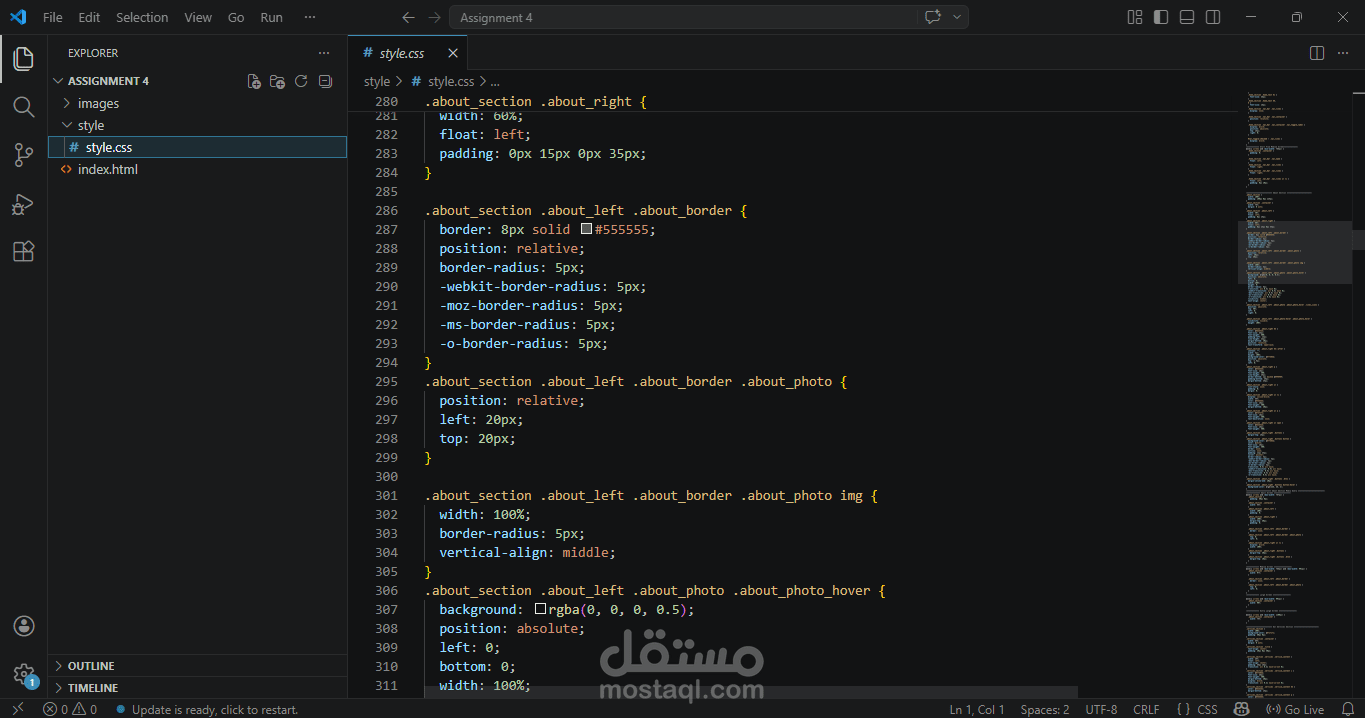This screenshot has width=1365, height=718.
Task: Refresh the Explorer file tree
Action: pyautogui.click(x=301, y=81)
